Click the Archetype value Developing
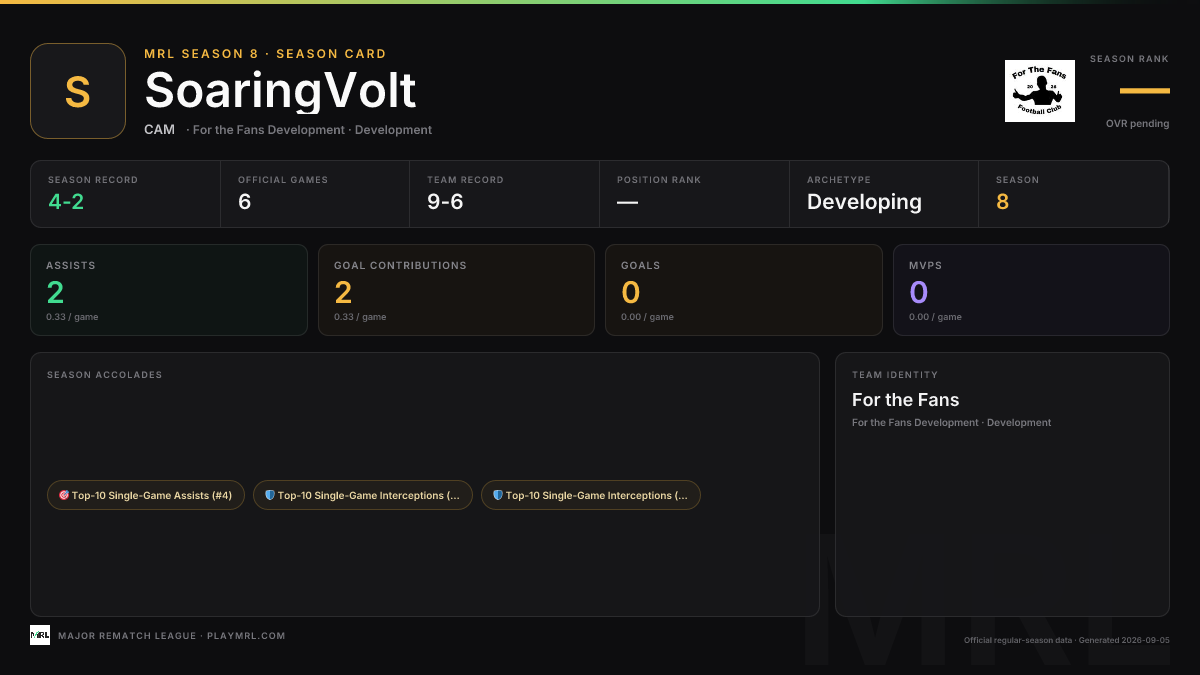This screenshot has width=1200, height=675. coord(864,202)
